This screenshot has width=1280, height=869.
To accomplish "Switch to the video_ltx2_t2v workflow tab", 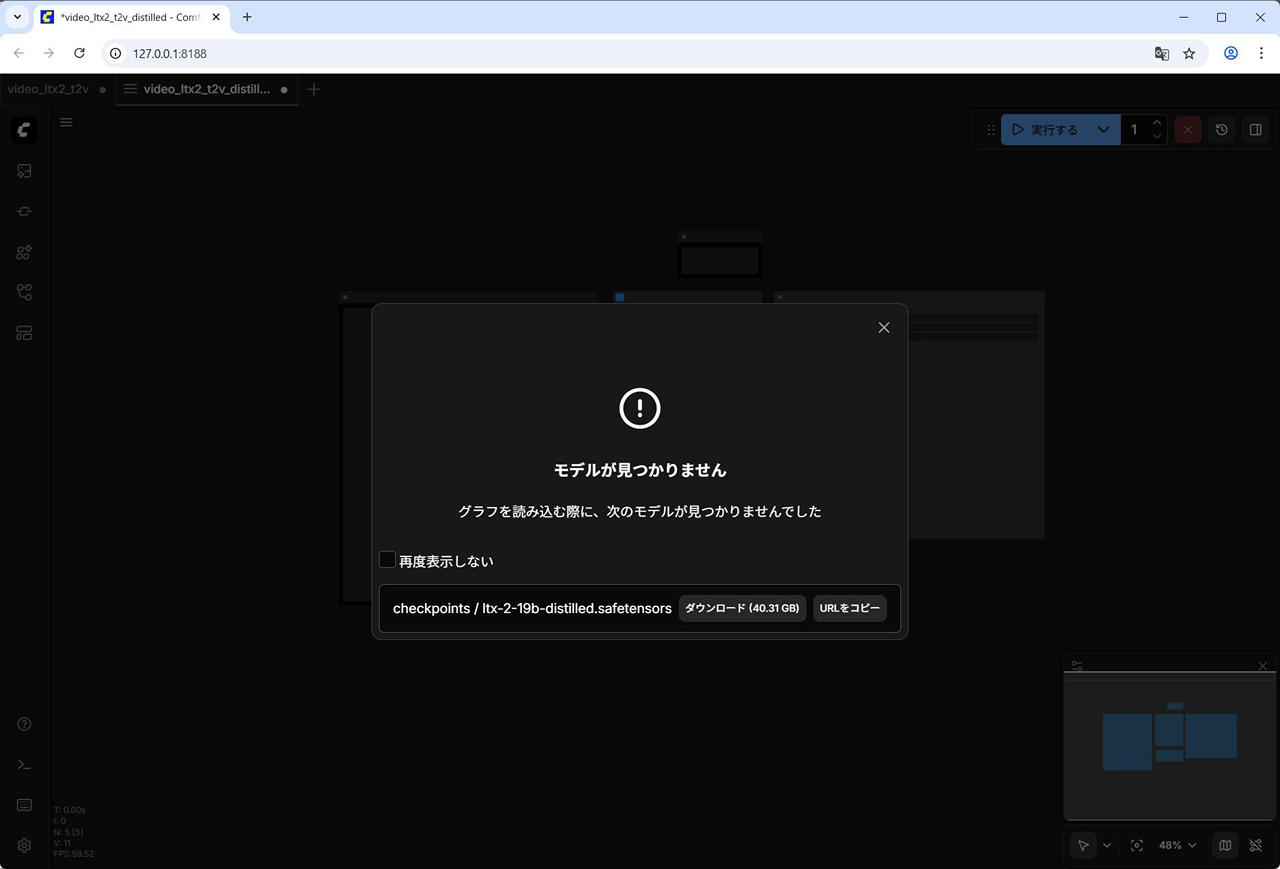I will (48, 89).
